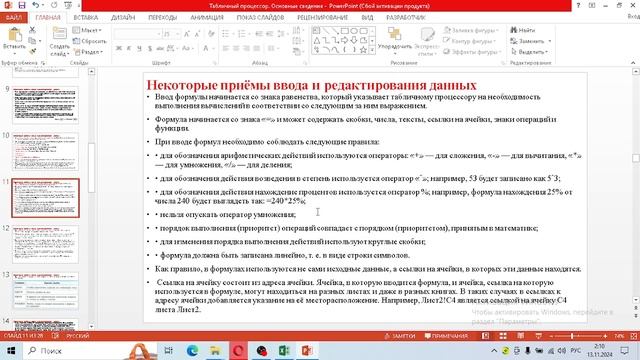The width and height of the screenshot is (640, 360).
Task: Start slideshow from quick access toolbar icon
Action: click(x=68, y=5)
